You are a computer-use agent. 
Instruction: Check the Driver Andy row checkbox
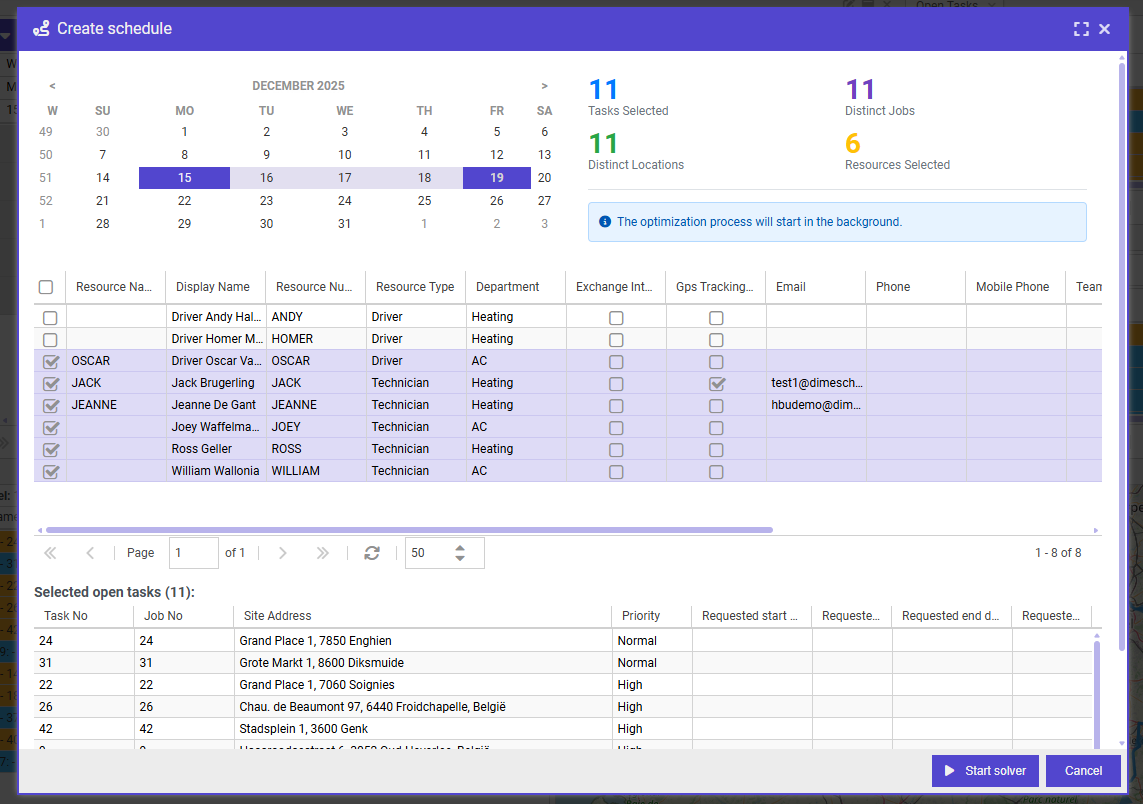(x=50, y=318)
